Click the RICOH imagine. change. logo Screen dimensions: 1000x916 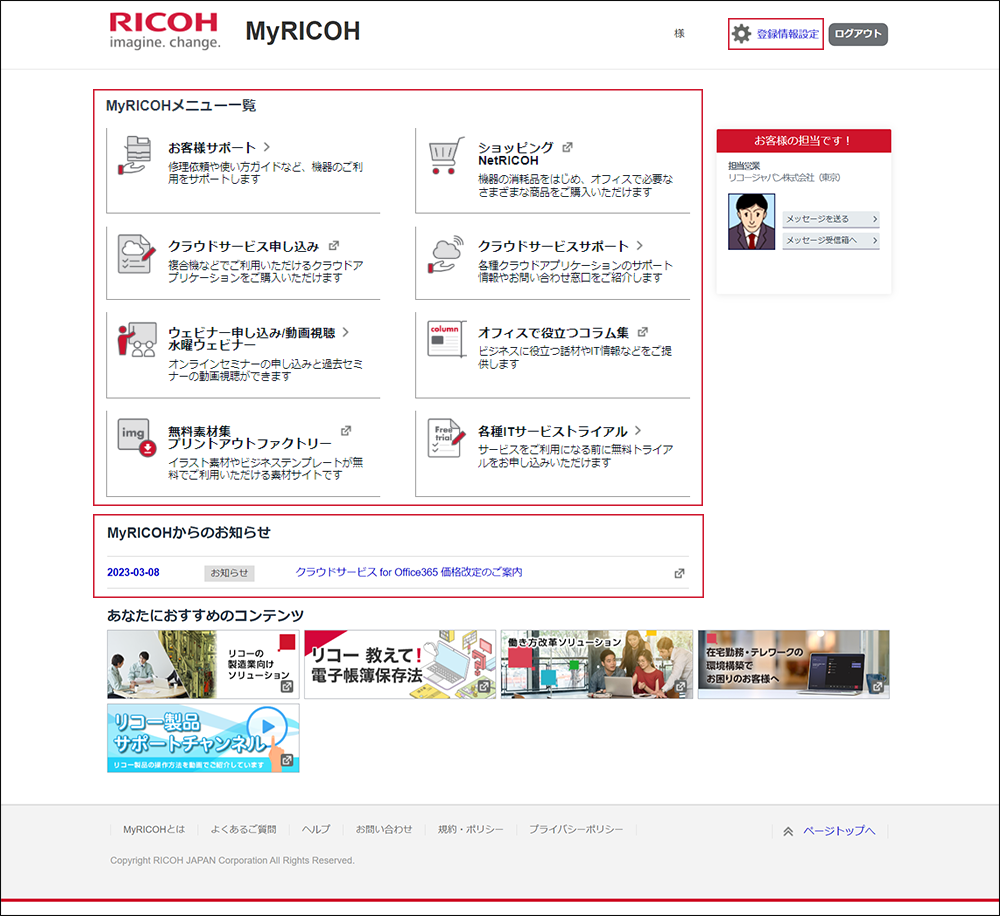[163, 31]
